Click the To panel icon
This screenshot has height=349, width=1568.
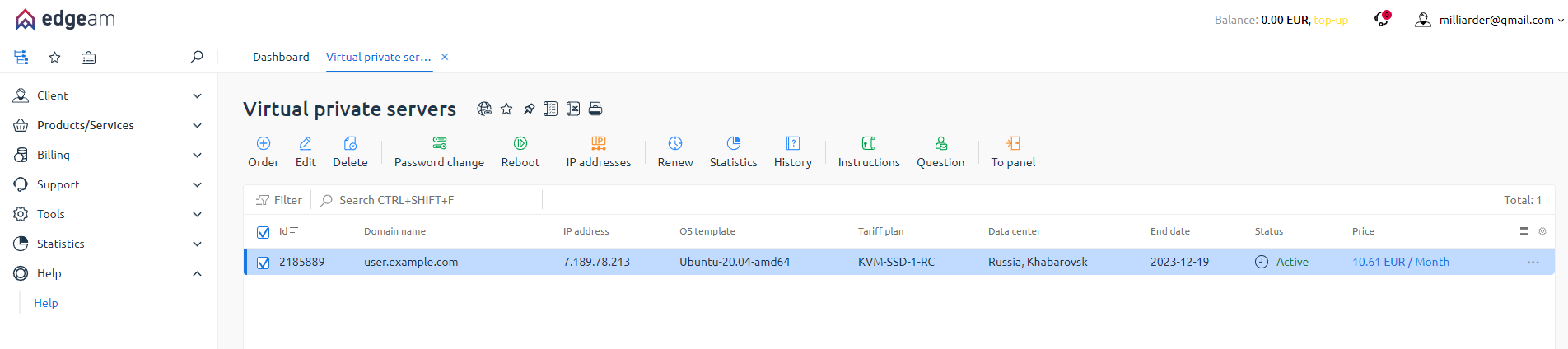coord(1013,144)
